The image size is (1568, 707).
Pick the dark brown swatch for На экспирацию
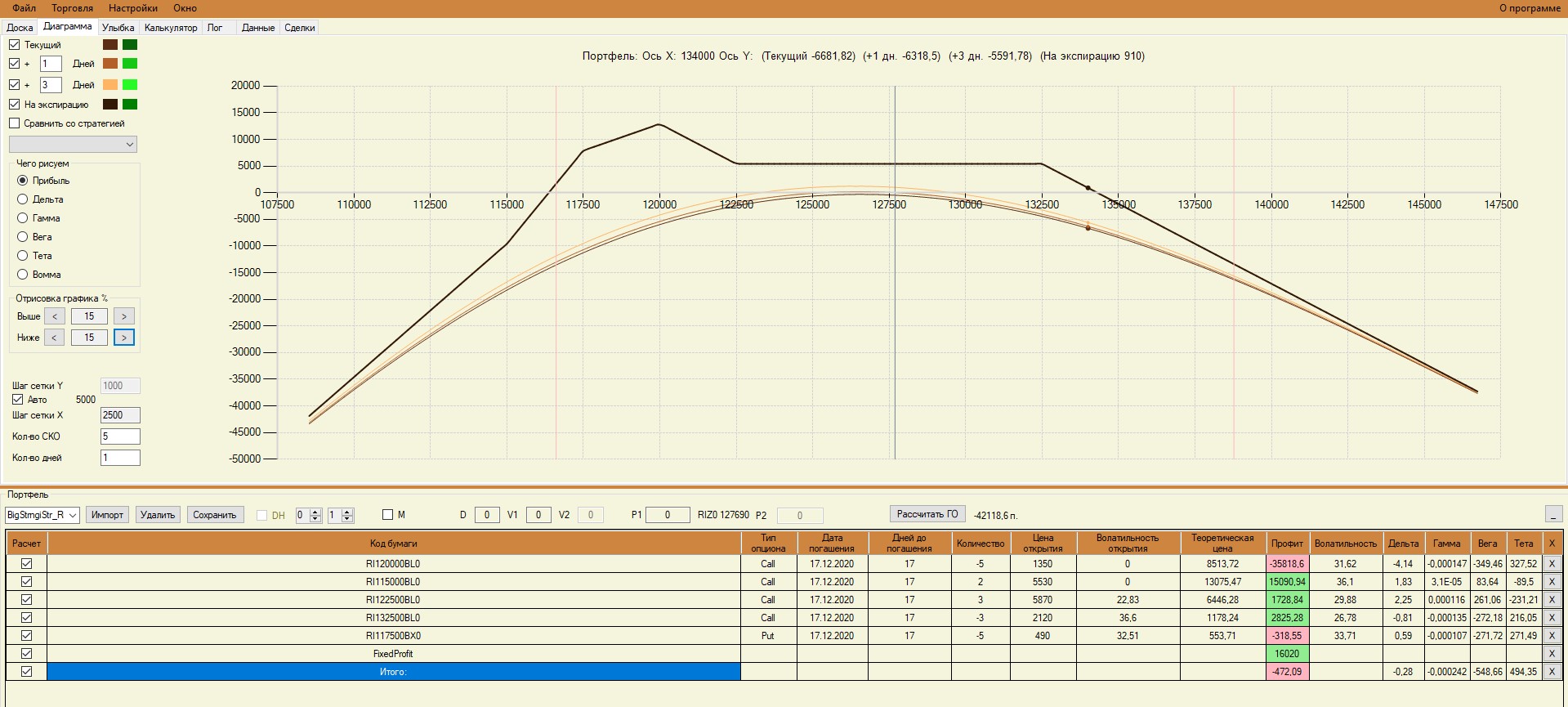110,105
